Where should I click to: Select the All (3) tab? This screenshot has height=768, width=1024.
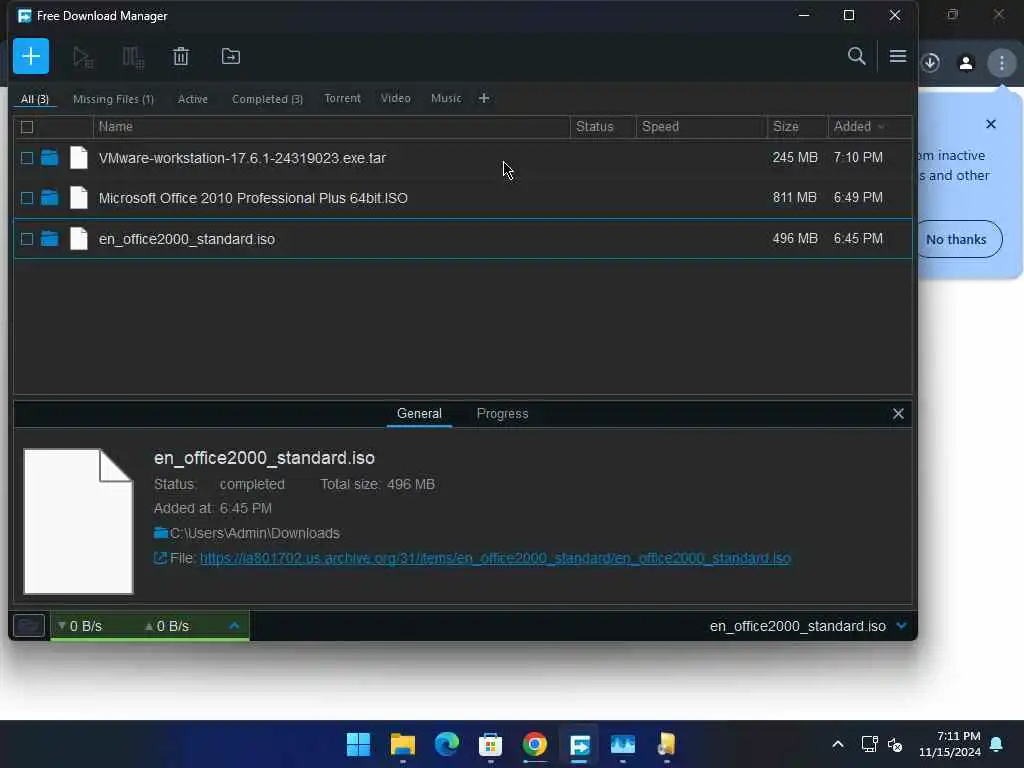coord(35,99)
